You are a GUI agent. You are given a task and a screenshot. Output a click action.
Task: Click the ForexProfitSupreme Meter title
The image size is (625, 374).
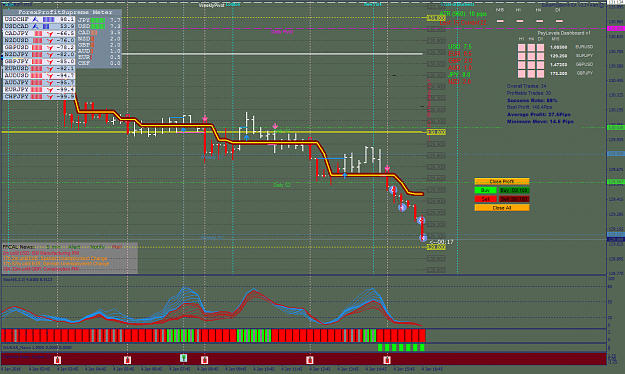pos(65,12)
